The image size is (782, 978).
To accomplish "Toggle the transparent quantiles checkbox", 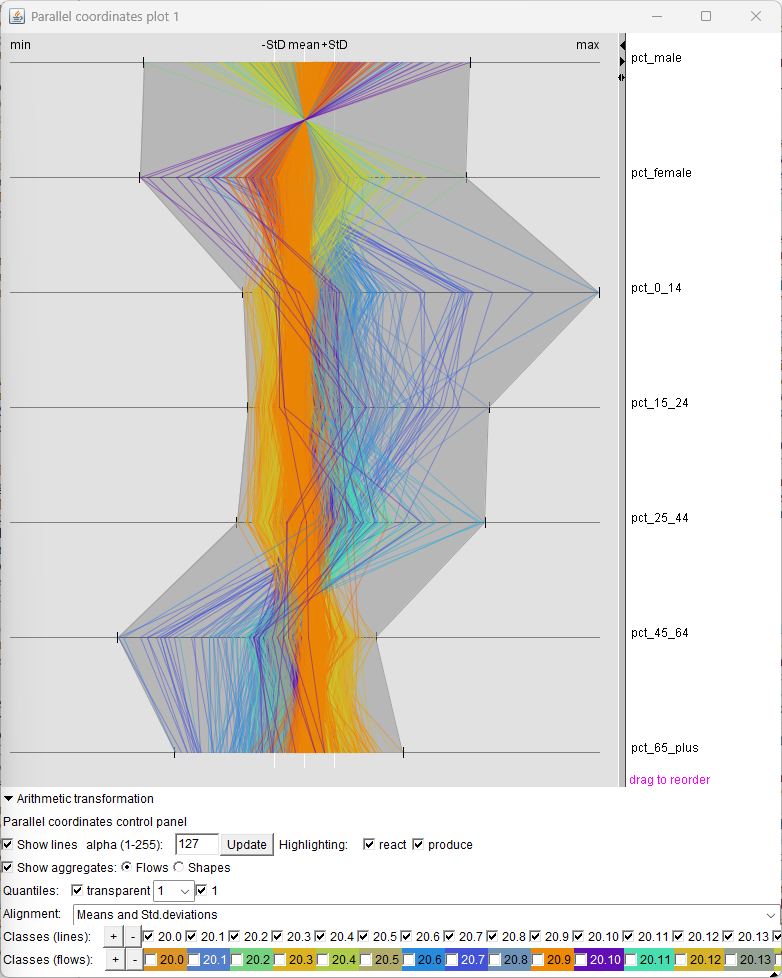I will pos(77,891).
